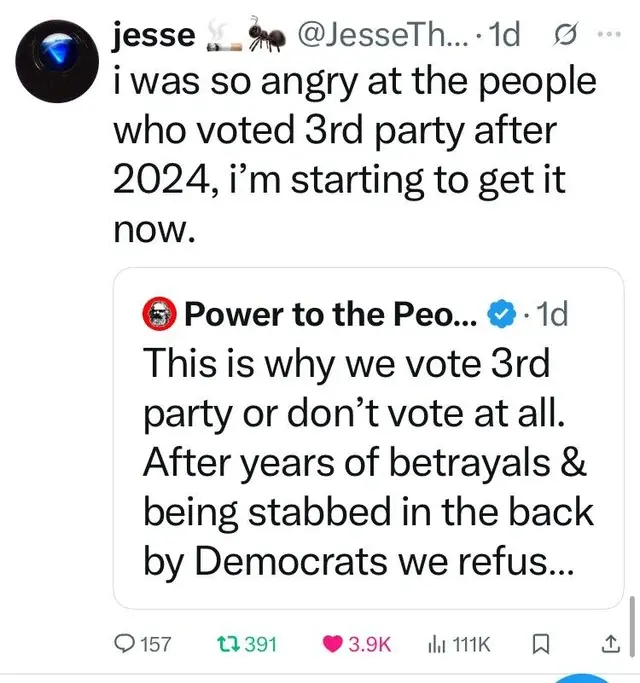The image size is (640, 683).
Task: Like the tweet with the heart
Action: pyautogui.click(x=332, y=645)
